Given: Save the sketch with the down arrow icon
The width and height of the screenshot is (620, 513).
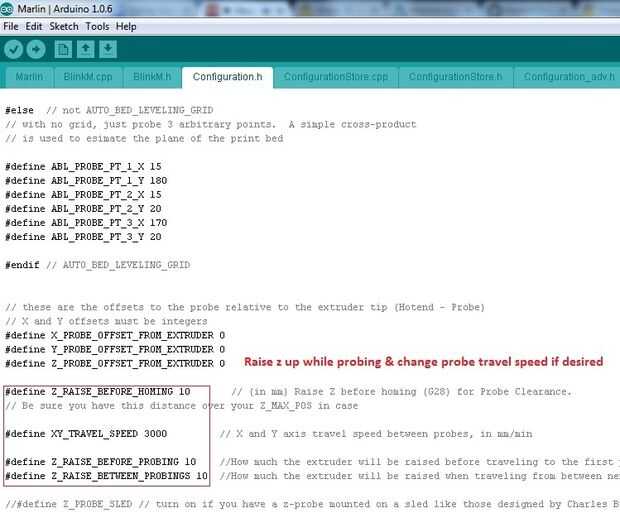Looking at the screenshot, I should [x=108, y=49].
